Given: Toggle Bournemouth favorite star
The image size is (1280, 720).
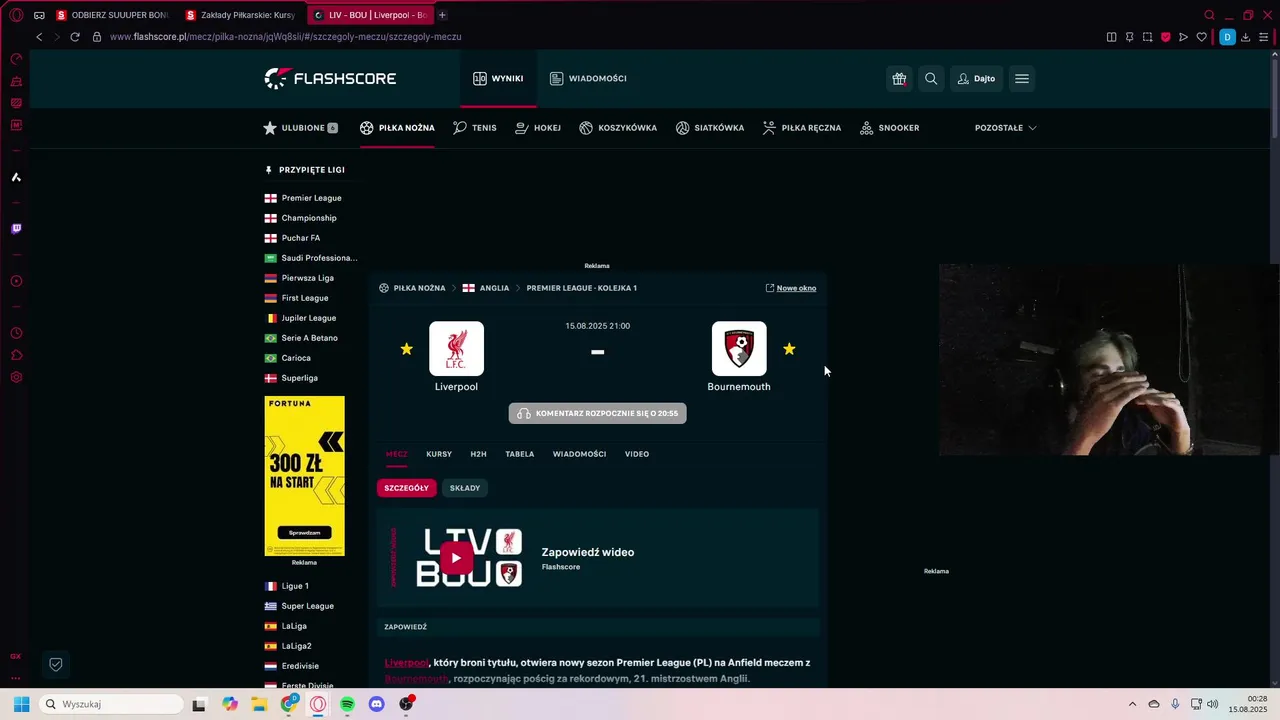Looking at the screenshot, I should tap(789, 349).
